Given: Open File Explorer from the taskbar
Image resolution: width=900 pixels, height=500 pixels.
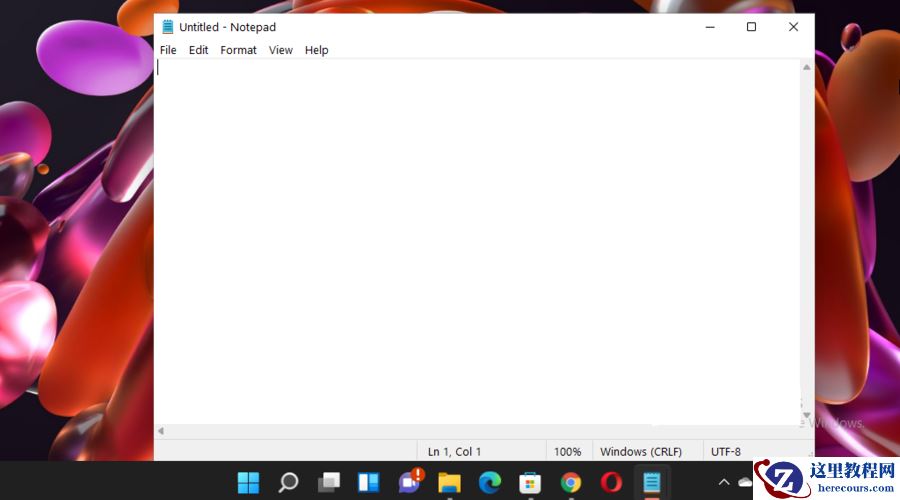Looking at the screenshot, I should point(449,482).
